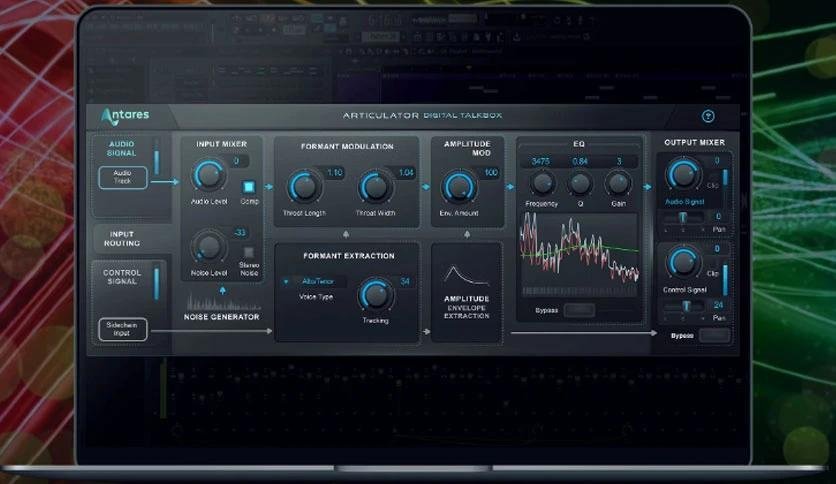The height and width of the screenshot is (484, 836).
Task: Enable the Stereo Noise checkbox
Action: [x=249, y=252]
